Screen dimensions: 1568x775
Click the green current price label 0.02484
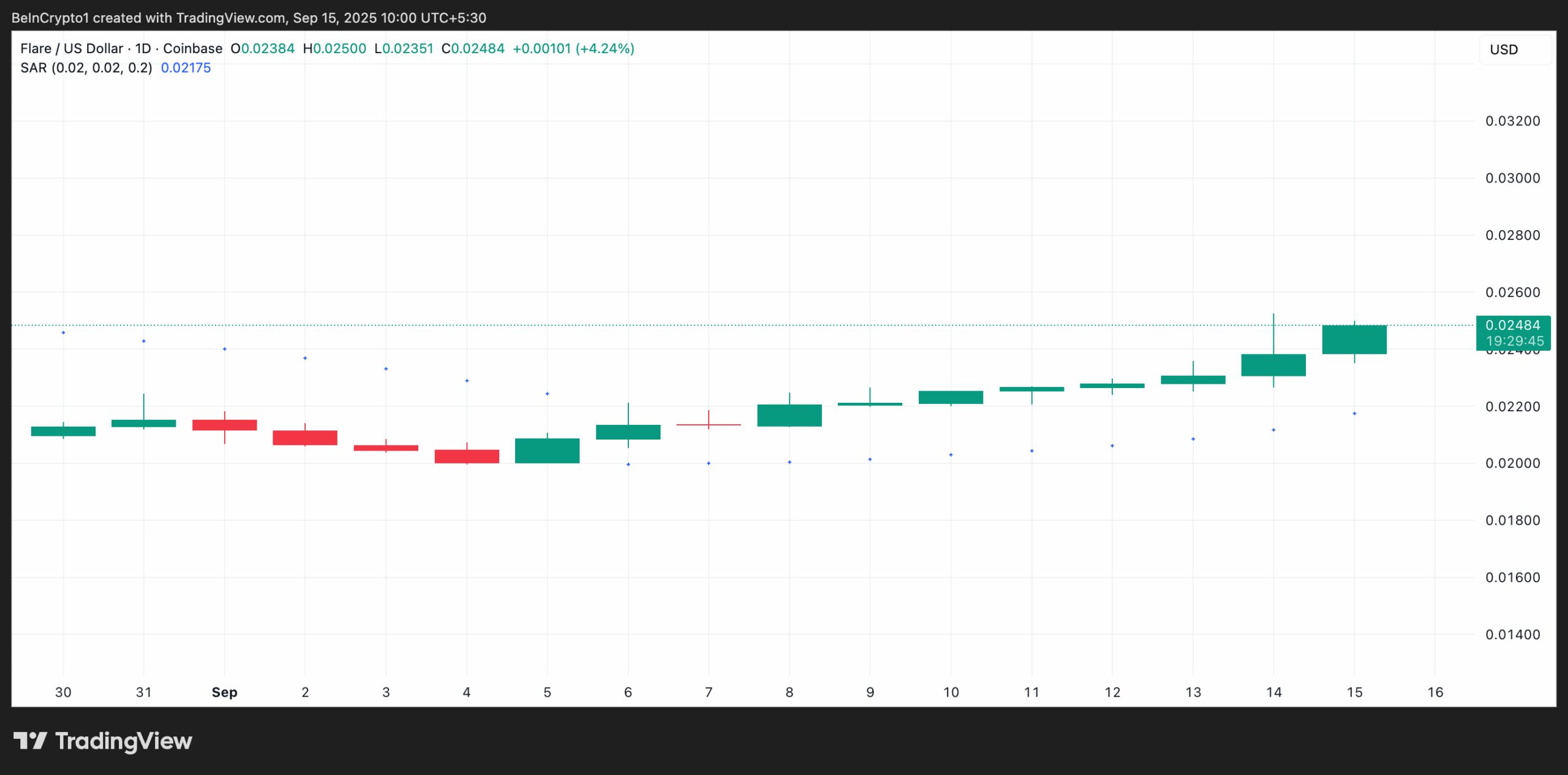(x=1513, y=326)
